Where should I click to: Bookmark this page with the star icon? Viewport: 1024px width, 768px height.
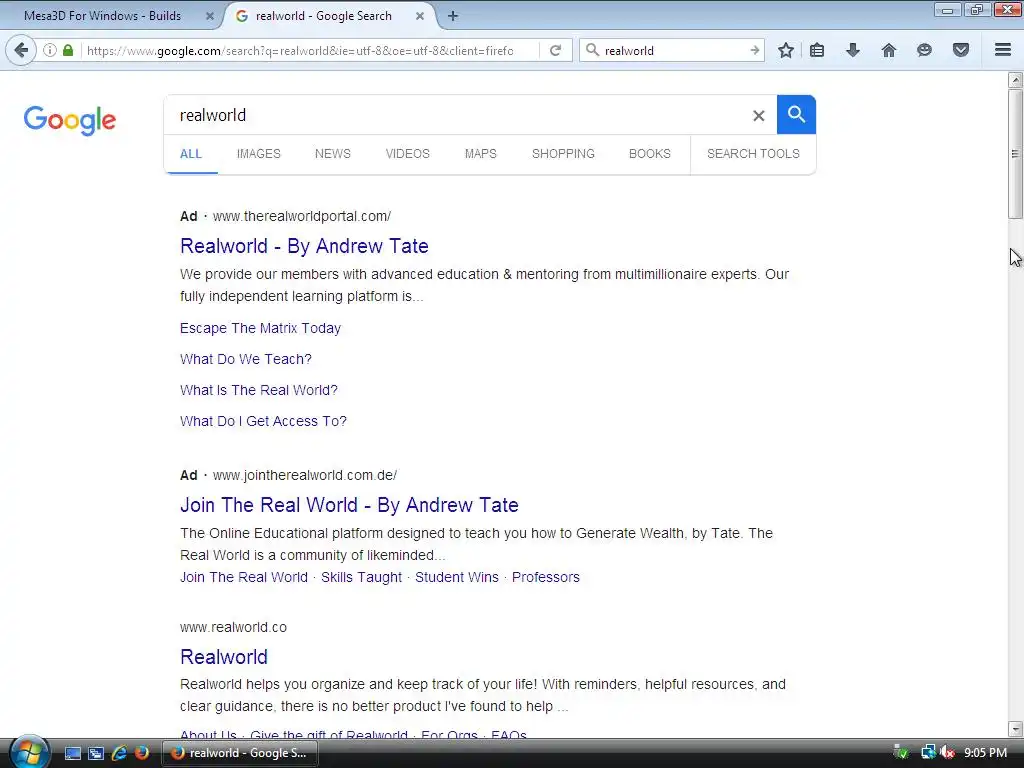pyautogui.click(x=786, y=50)
